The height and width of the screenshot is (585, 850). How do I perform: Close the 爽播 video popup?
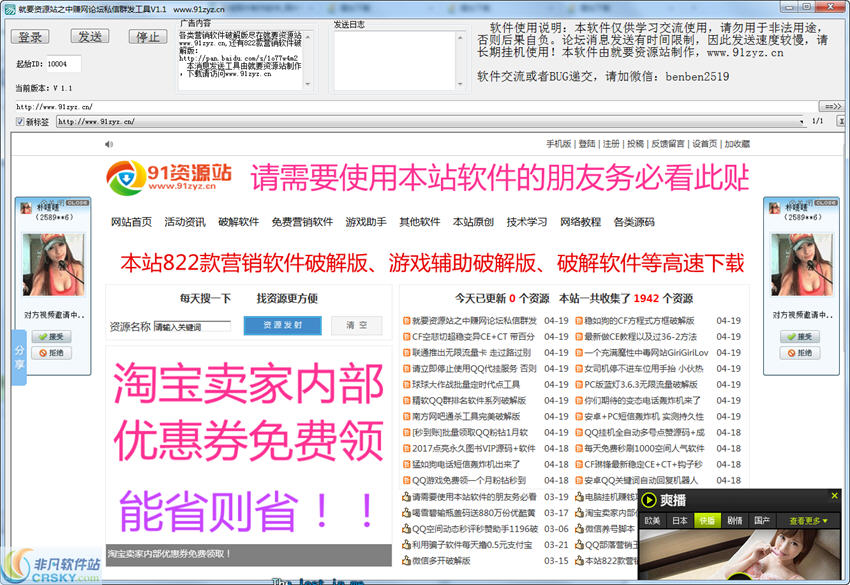click(x=834, y=496)
